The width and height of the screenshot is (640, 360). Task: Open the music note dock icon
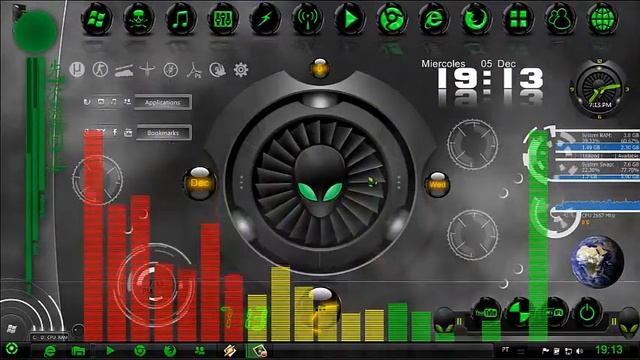181,19
